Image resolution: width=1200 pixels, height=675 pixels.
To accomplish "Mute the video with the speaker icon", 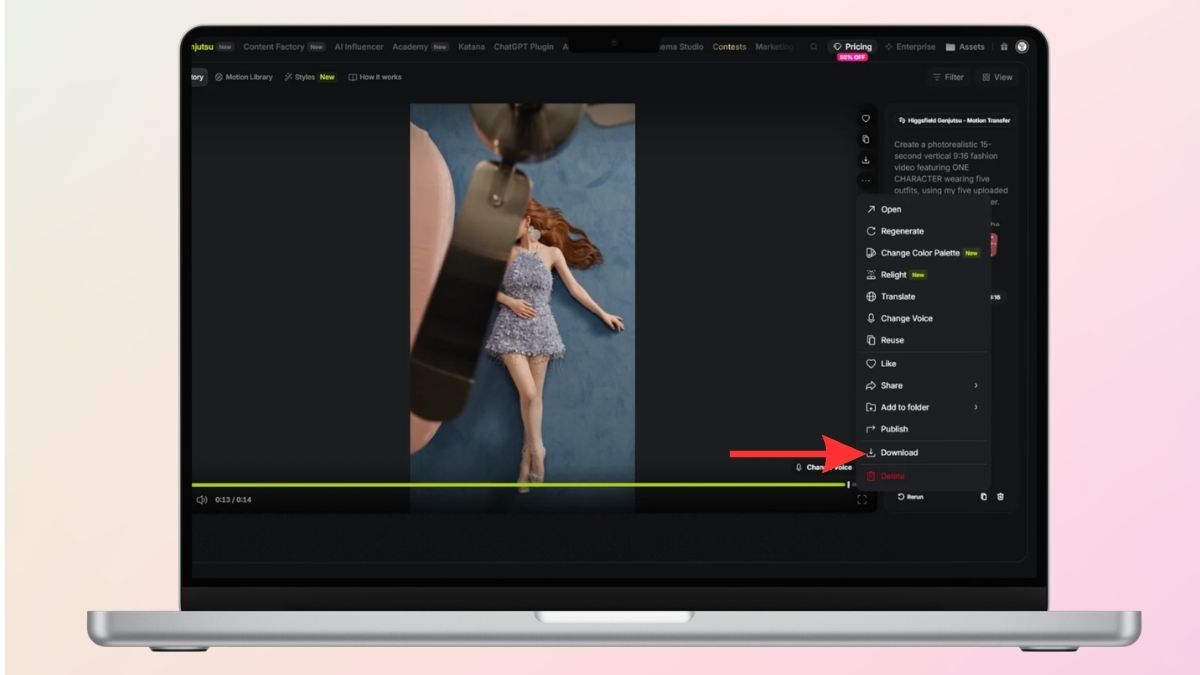I will 202,499.
